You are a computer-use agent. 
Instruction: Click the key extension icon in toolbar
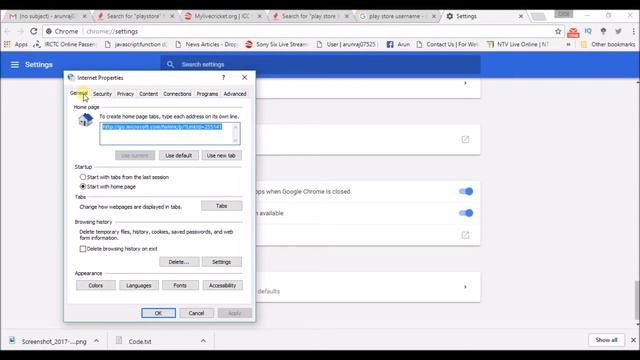coord(603,31)
